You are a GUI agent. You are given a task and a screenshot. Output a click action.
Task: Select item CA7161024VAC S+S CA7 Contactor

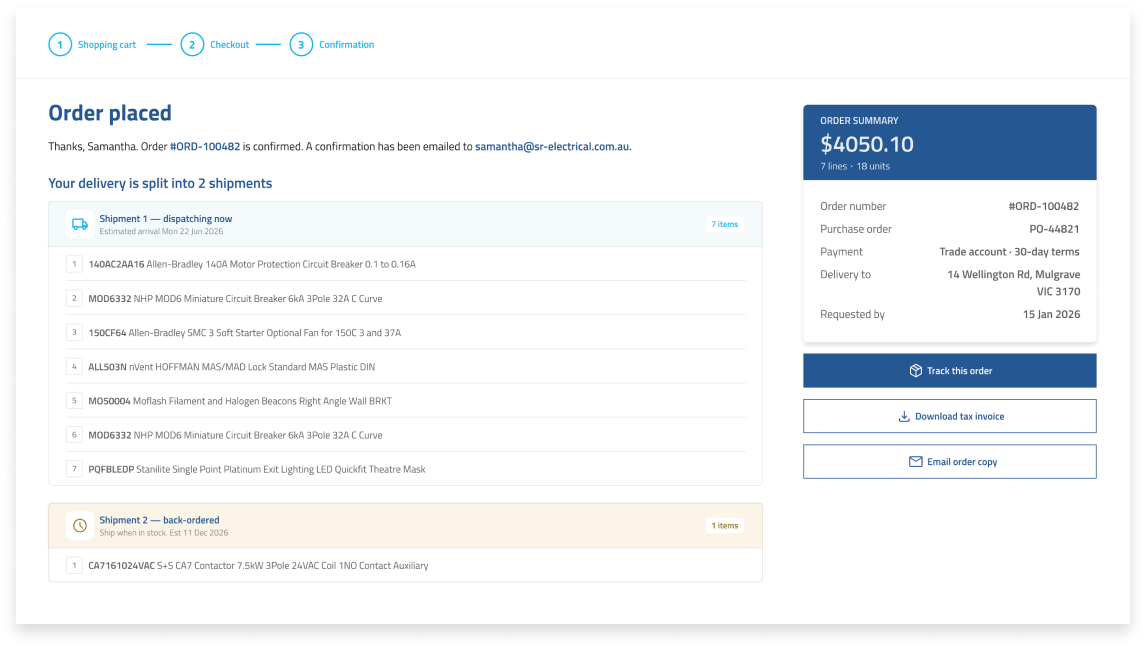coord(405,565)
